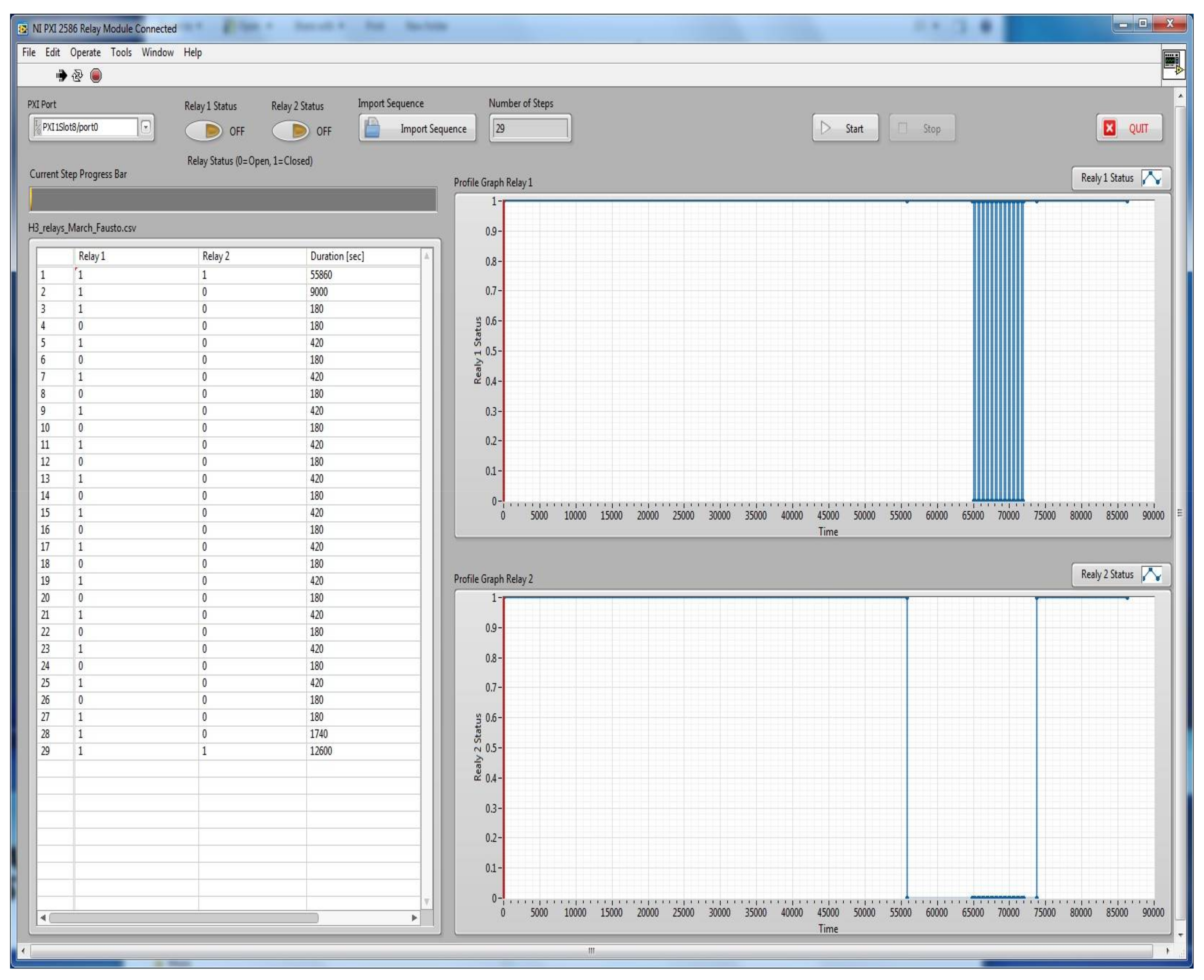Click the folder icon on Import Sequence
This screenshot has height=980, width=1204.
[372, 128]
